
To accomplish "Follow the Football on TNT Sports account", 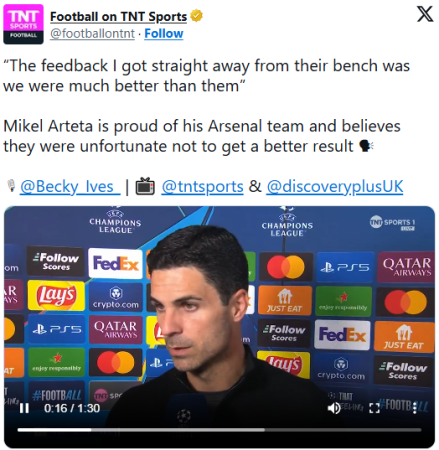I will (x=164, y=34).
